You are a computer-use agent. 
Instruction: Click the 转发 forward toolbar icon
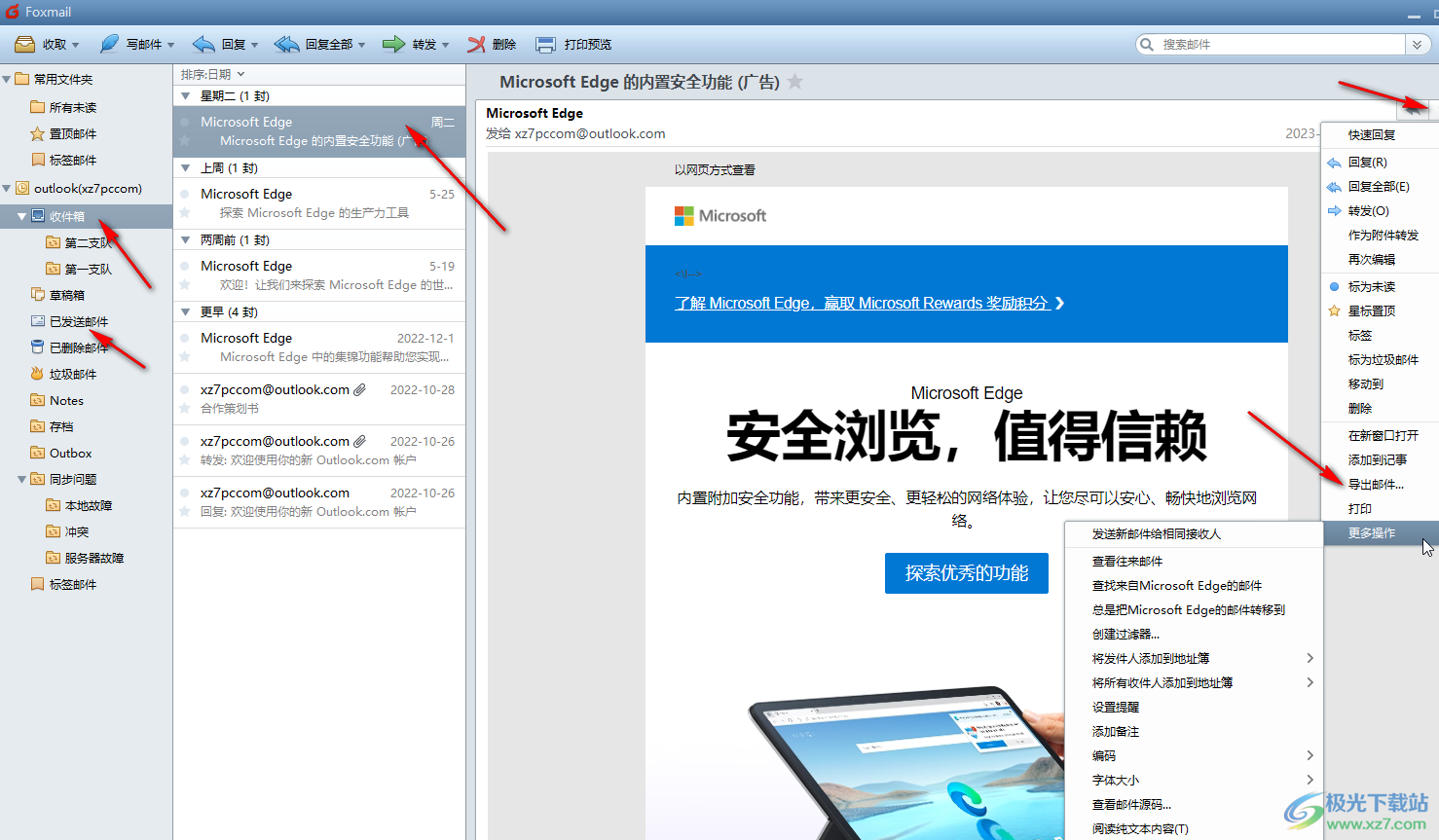[x=393, y=44]
